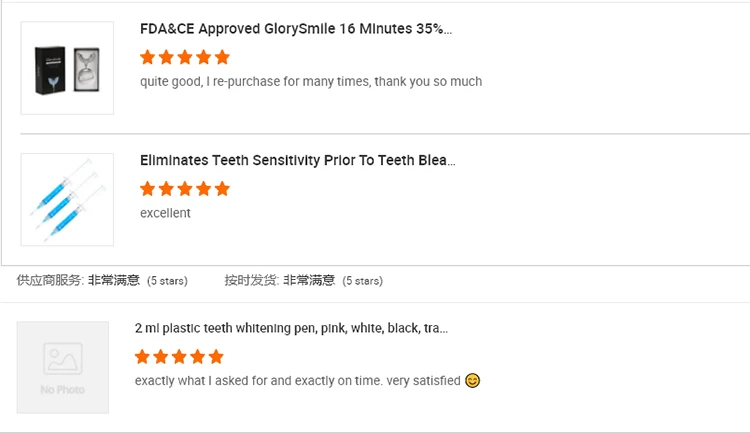Click last star of Teeth Sensitivity review
The height and width of the screenshot is (433, 750).
click(x=222, y=188)
